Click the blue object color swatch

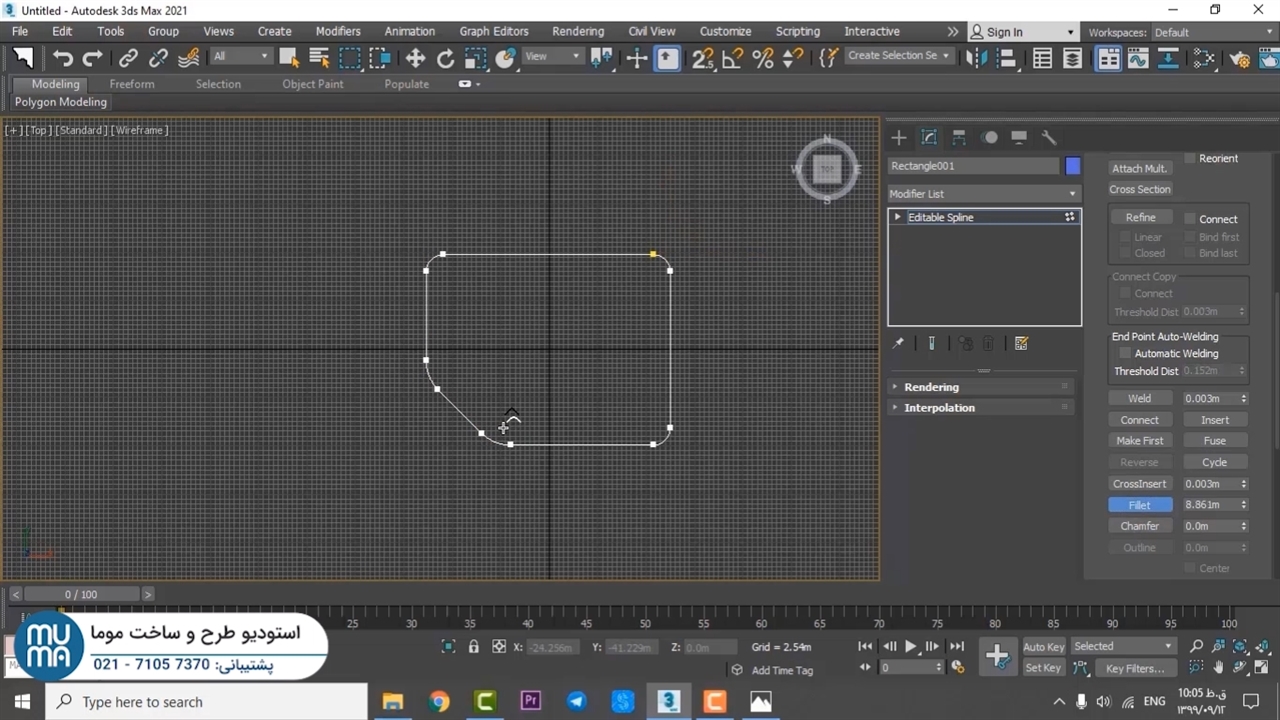click(x=1073, y=166)
